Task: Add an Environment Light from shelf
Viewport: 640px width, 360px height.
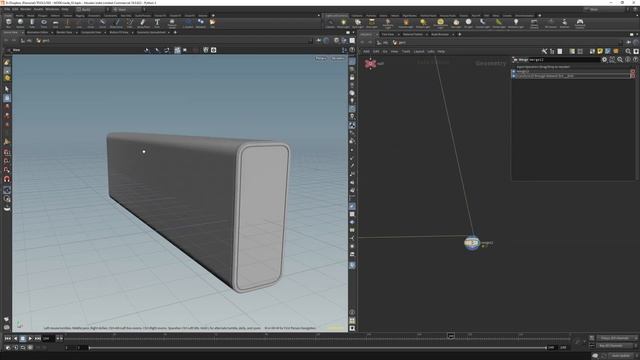Action: [440, 23]
